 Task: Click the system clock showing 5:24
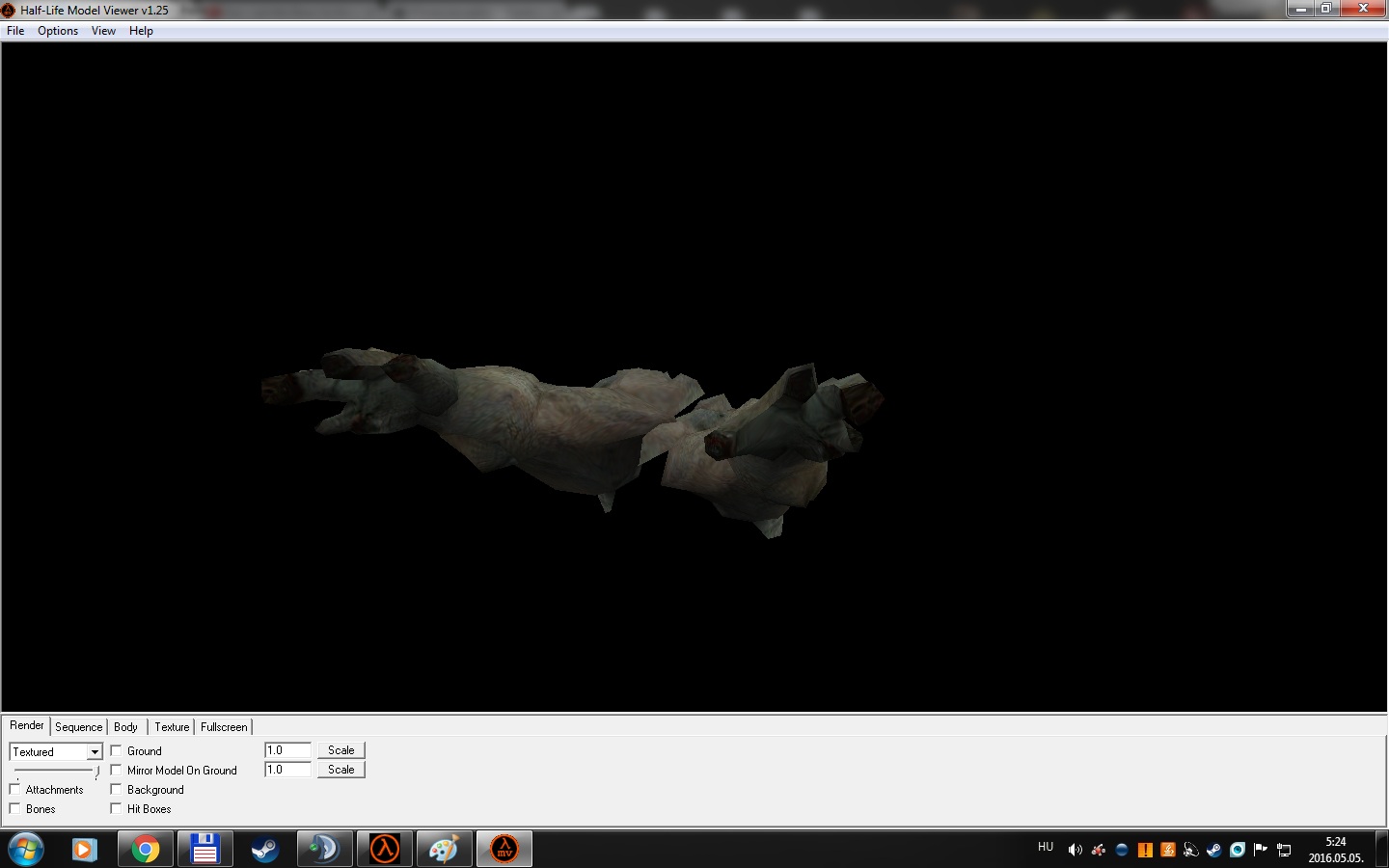point(1335,850)
